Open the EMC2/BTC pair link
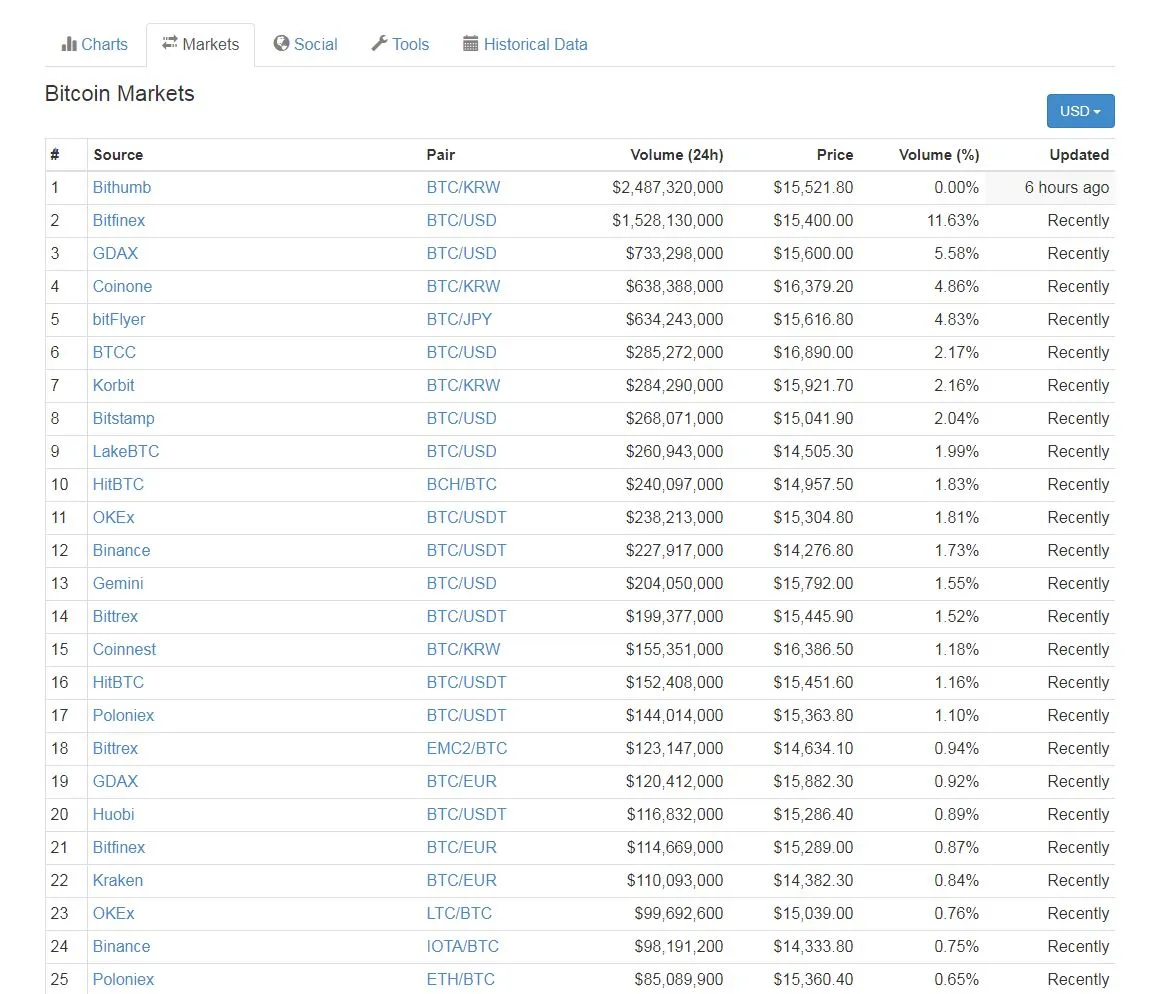The image size is (1165, 994). click(x=467, y=749)
